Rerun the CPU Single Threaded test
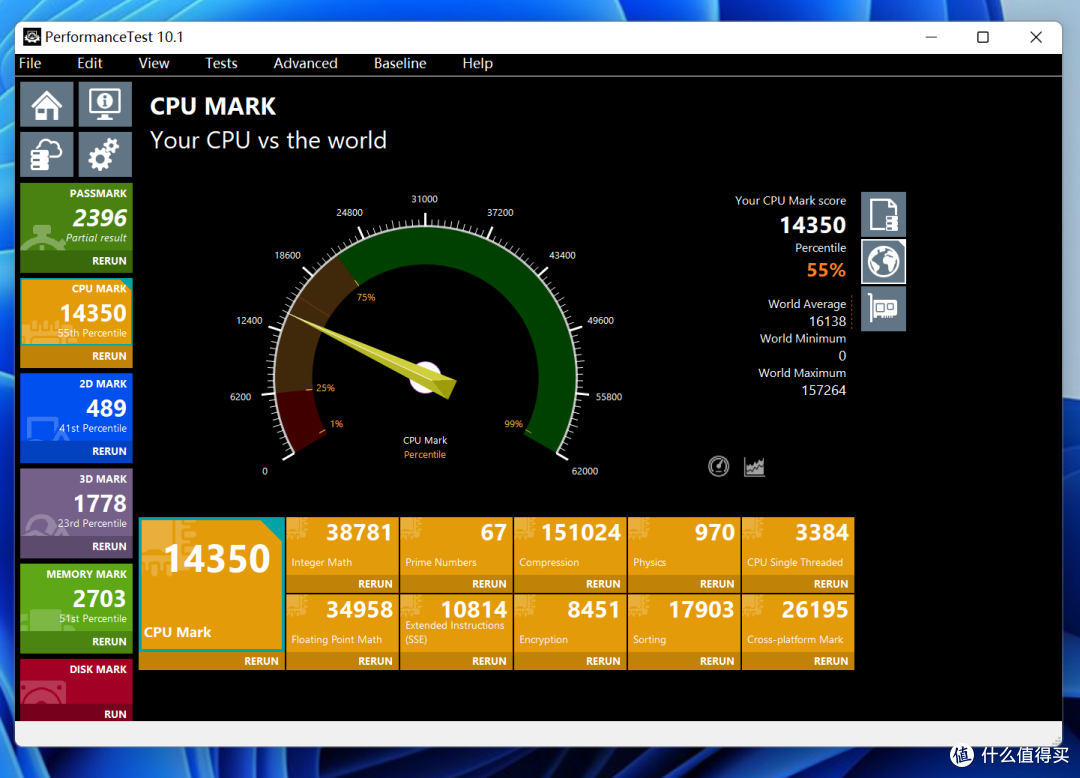The image size is (1080, 778). point(831,584)
